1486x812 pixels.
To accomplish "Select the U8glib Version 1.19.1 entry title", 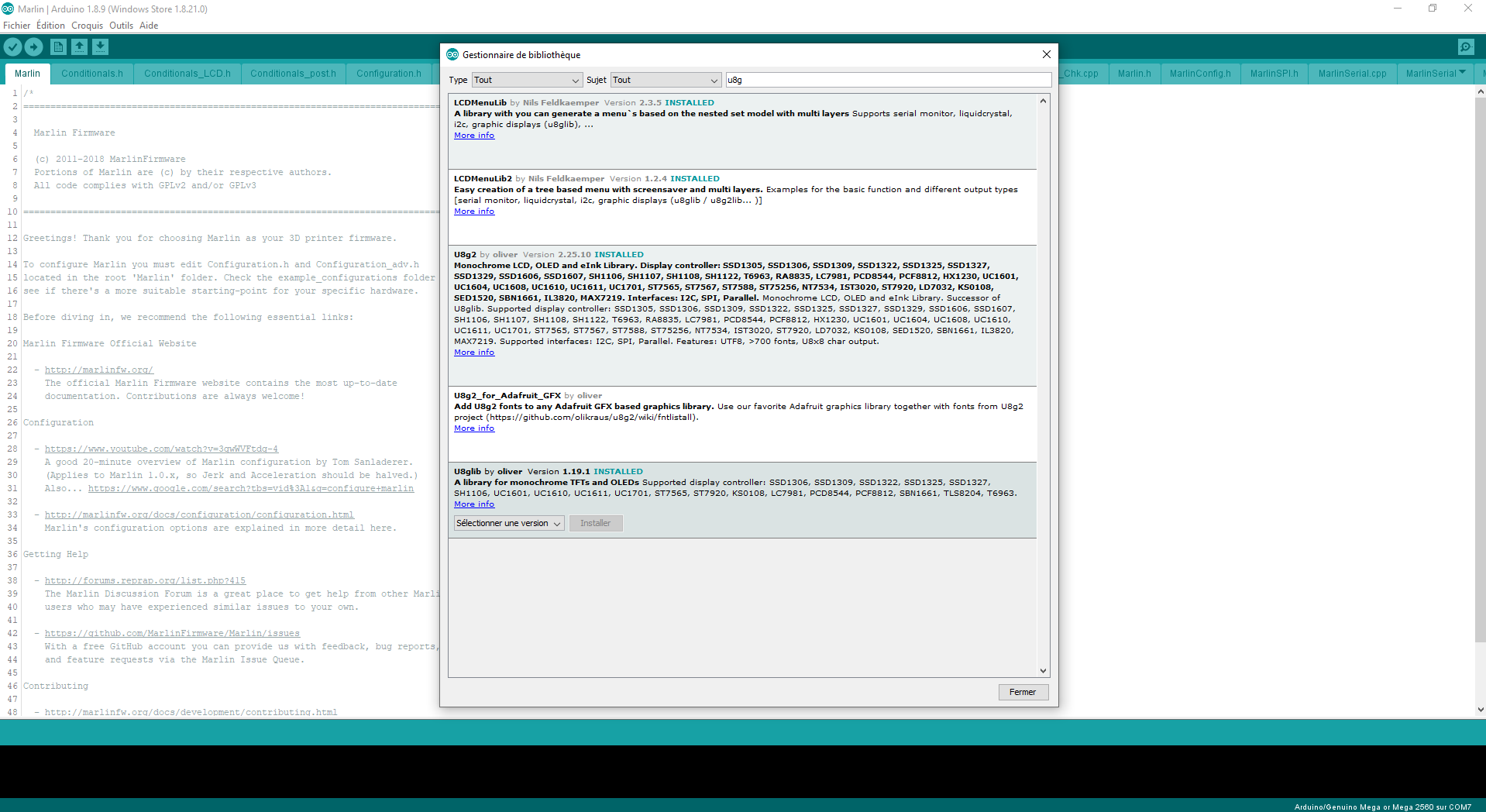I will 467,472.
